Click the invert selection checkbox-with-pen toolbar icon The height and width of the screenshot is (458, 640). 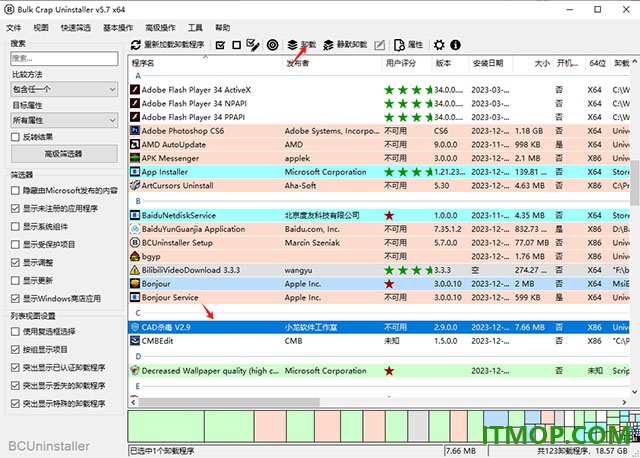(x=253, y=45)
